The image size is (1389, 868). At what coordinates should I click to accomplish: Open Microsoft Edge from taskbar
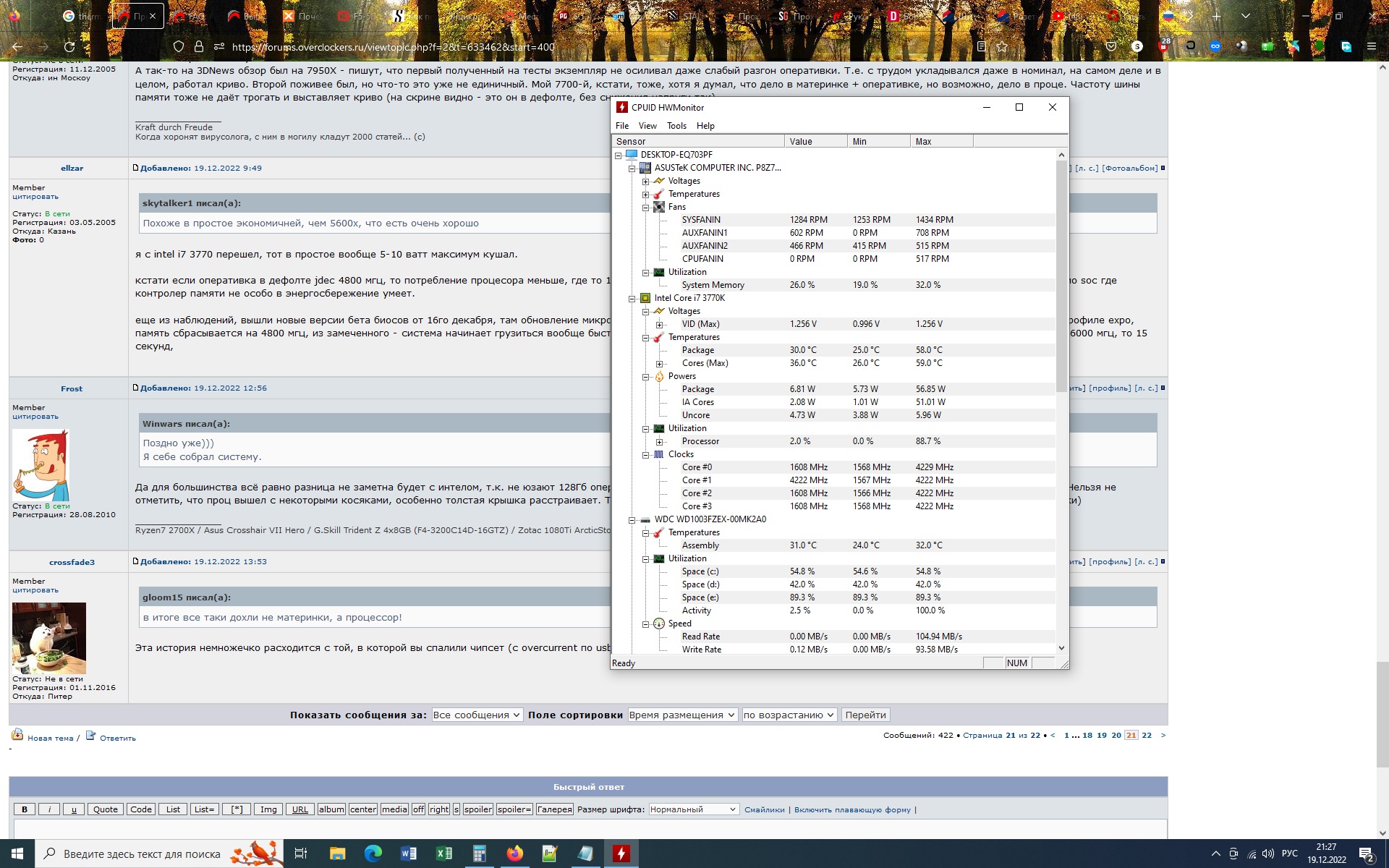(373, 854)
